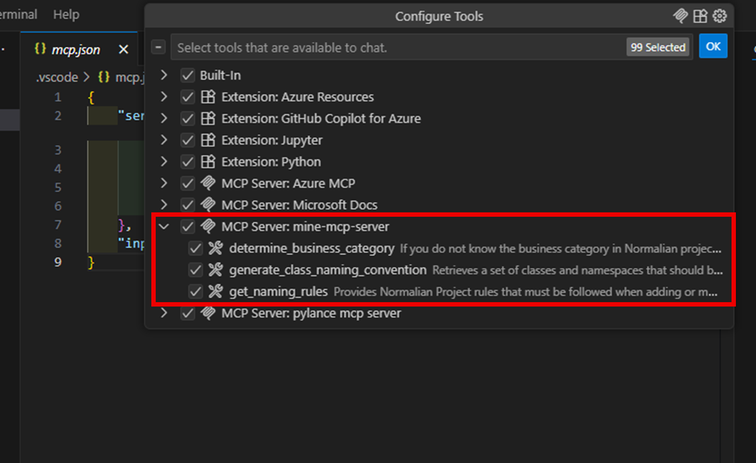Click the collapse-all minus button beside search field
Image resolution: width=756 pixels, height=463 pixels.
pos(158,47)
